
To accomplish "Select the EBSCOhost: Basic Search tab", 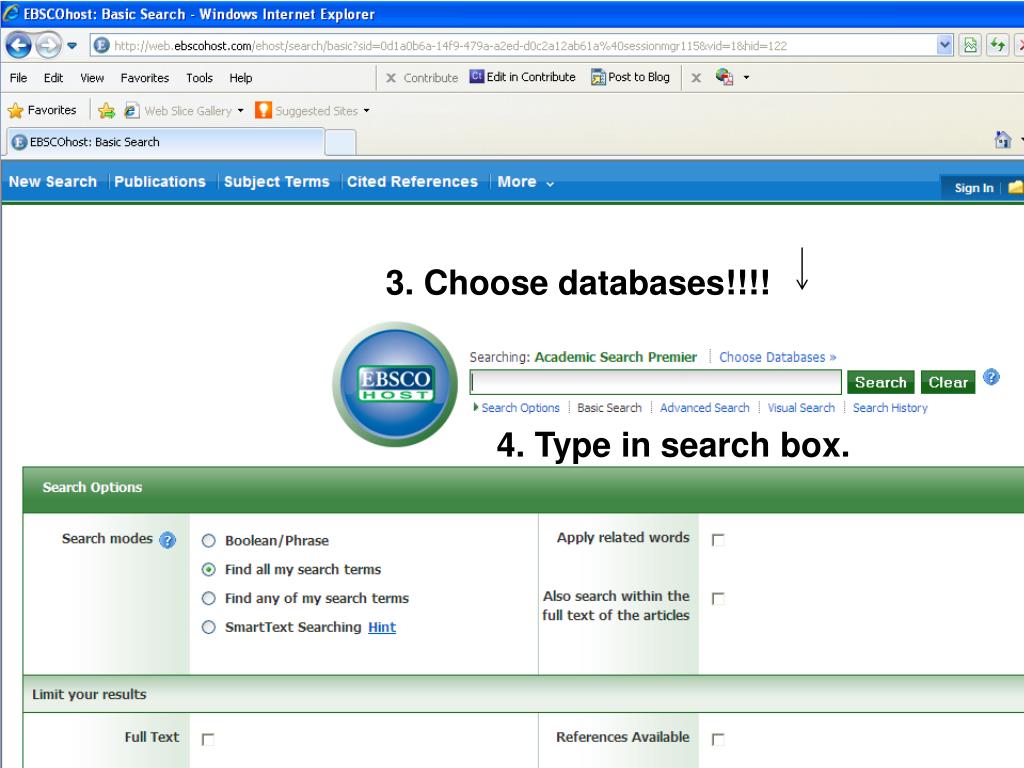I will click(166, 142).
